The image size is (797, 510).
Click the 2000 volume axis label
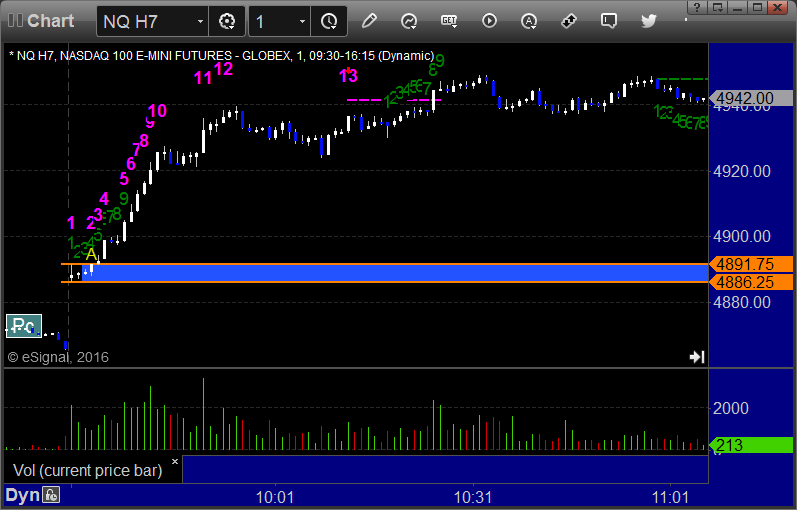click(x=730, y=408)
